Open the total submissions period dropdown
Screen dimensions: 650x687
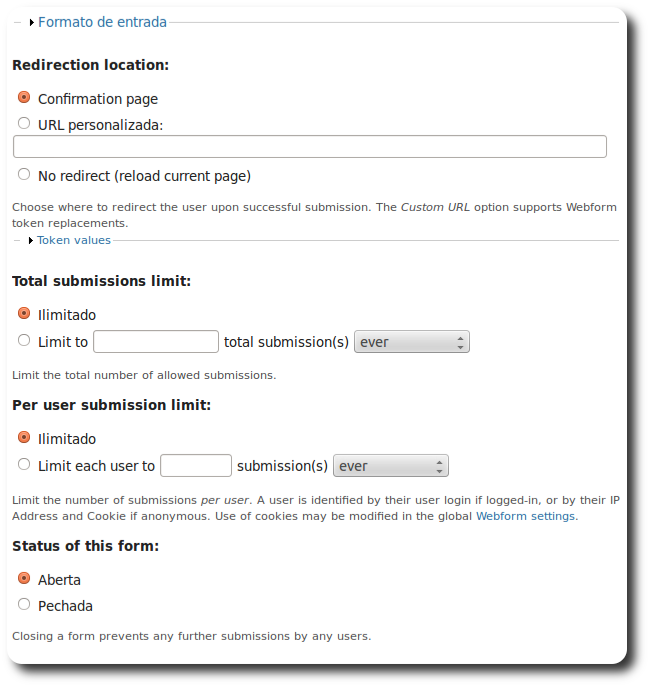412,342
